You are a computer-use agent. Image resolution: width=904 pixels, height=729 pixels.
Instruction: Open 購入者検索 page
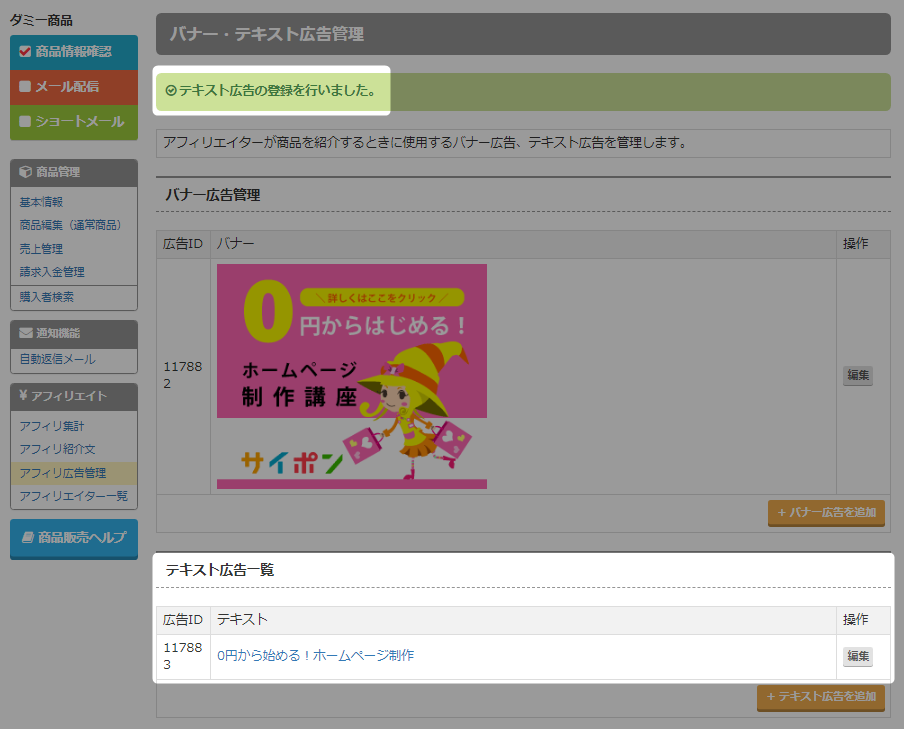pyautogui.click(x=47, y=297)
